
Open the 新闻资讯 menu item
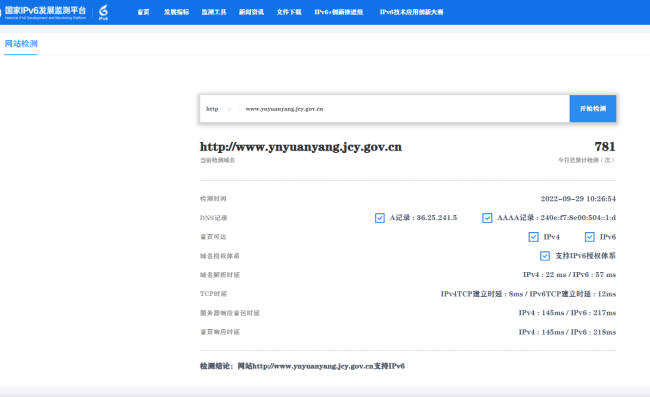pyautogui.click(x=251, y=12)
